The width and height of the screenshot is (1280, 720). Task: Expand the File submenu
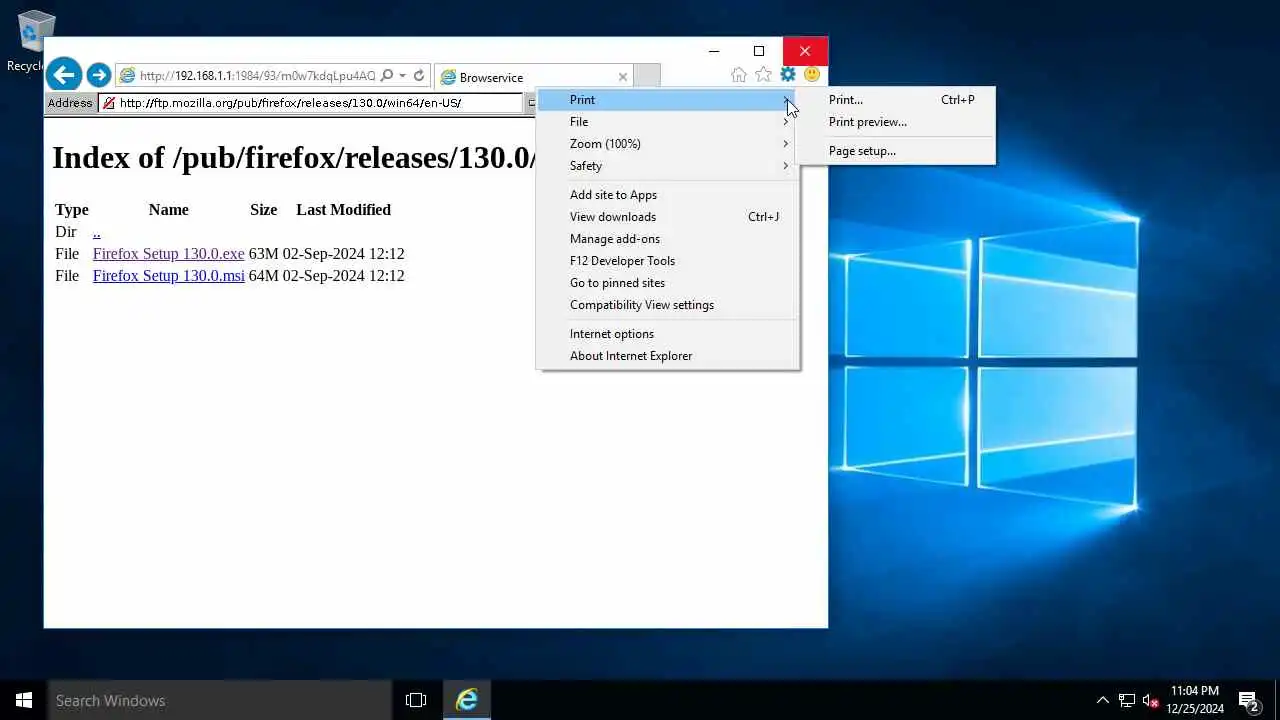click(667, 122)
